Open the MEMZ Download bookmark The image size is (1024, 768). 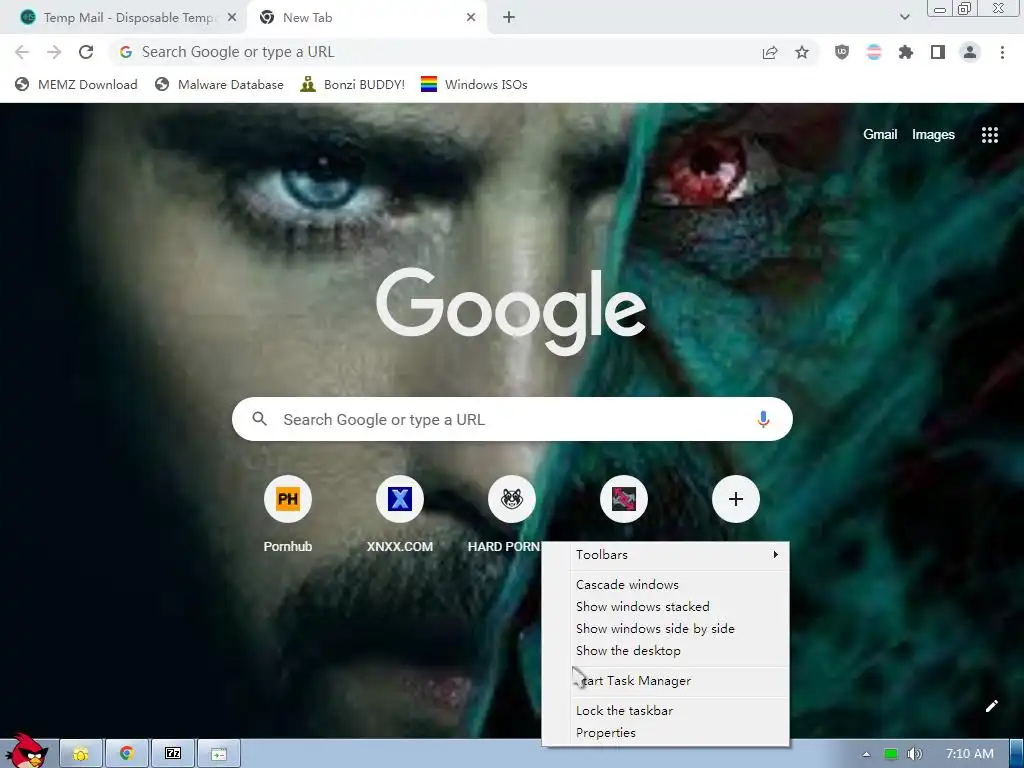(76, 84)
